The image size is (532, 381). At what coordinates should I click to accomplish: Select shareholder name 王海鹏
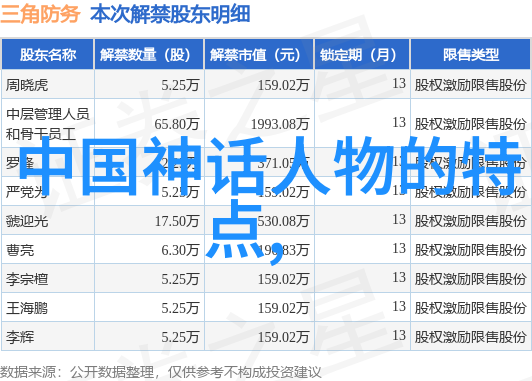[x=27, y=308]
